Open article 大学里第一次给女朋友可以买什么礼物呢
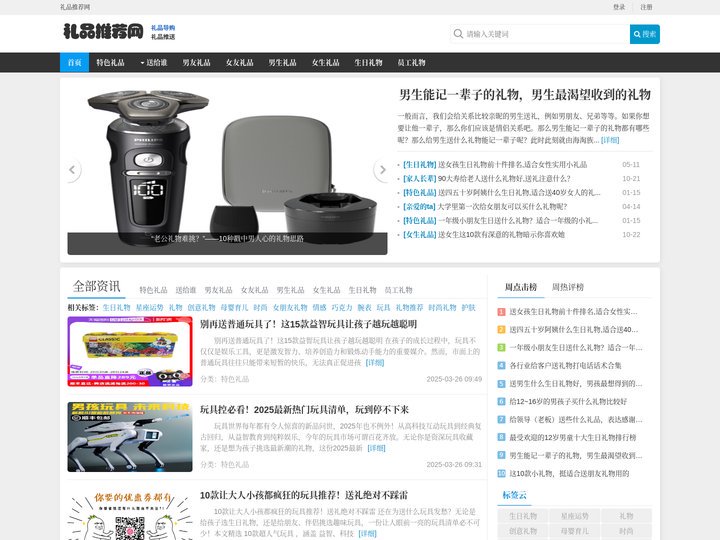The height and width of the screenshot is (540, 720). [502, 207]
